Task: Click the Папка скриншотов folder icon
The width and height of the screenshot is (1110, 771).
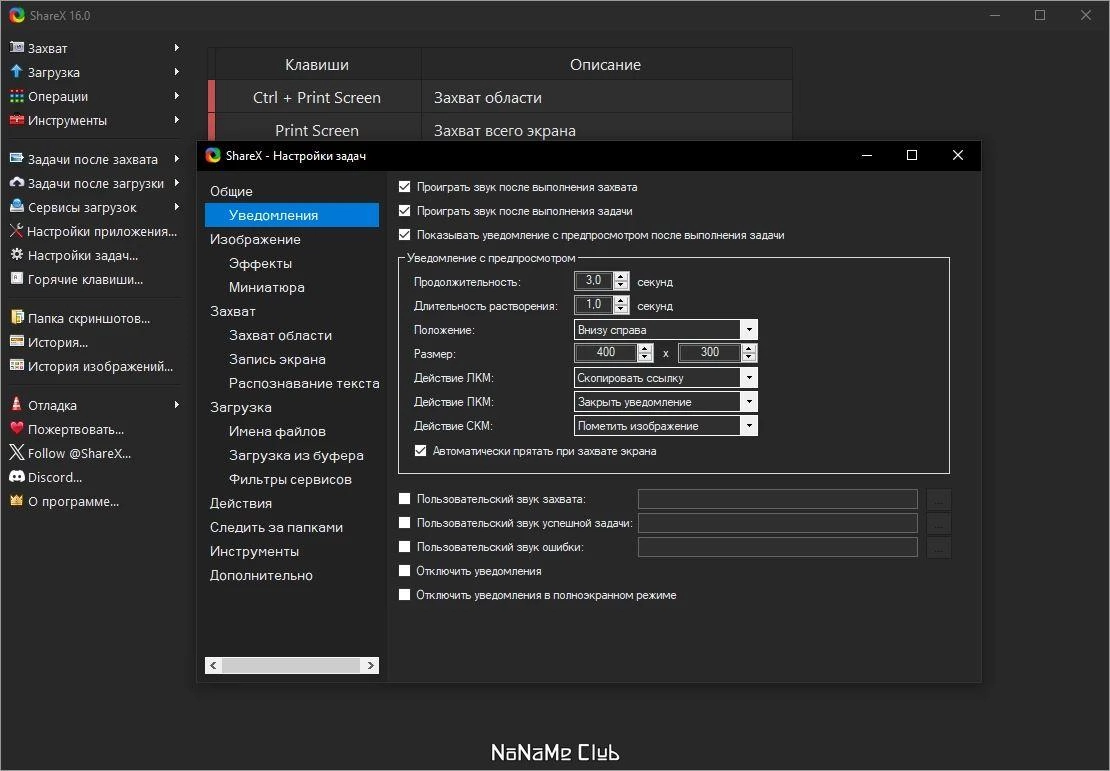Action: pos(17,318)
